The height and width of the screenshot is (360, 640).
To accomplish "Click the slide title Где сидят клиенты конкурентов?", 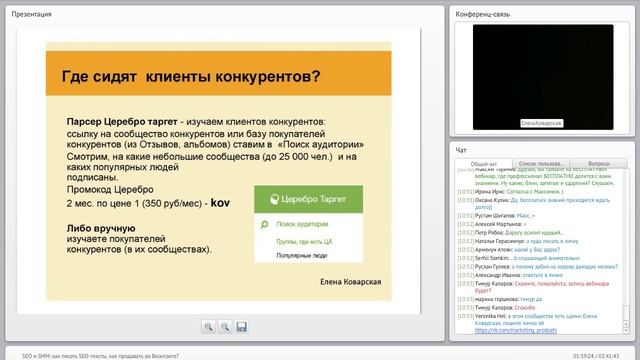I will coord(191,76).
